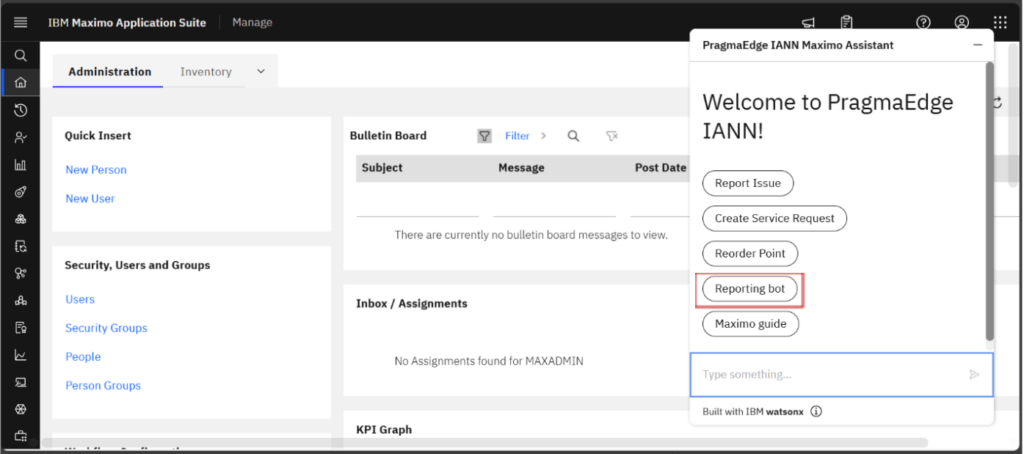
Task: Click the Quick Insert heading
Action: [98, 136]
